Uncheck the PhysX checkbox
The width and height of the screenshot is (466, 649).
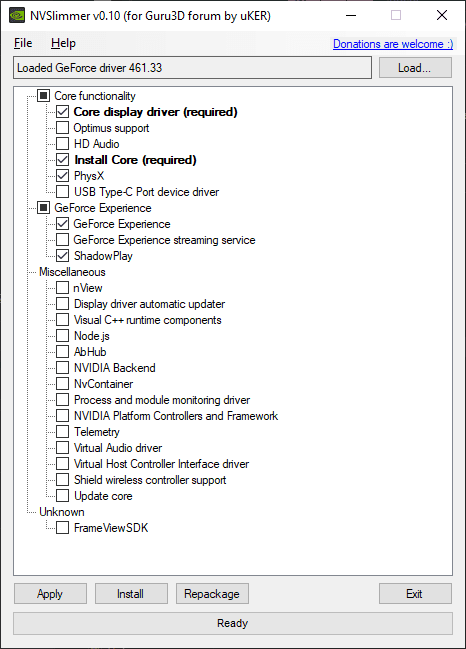tap(62, 176)
